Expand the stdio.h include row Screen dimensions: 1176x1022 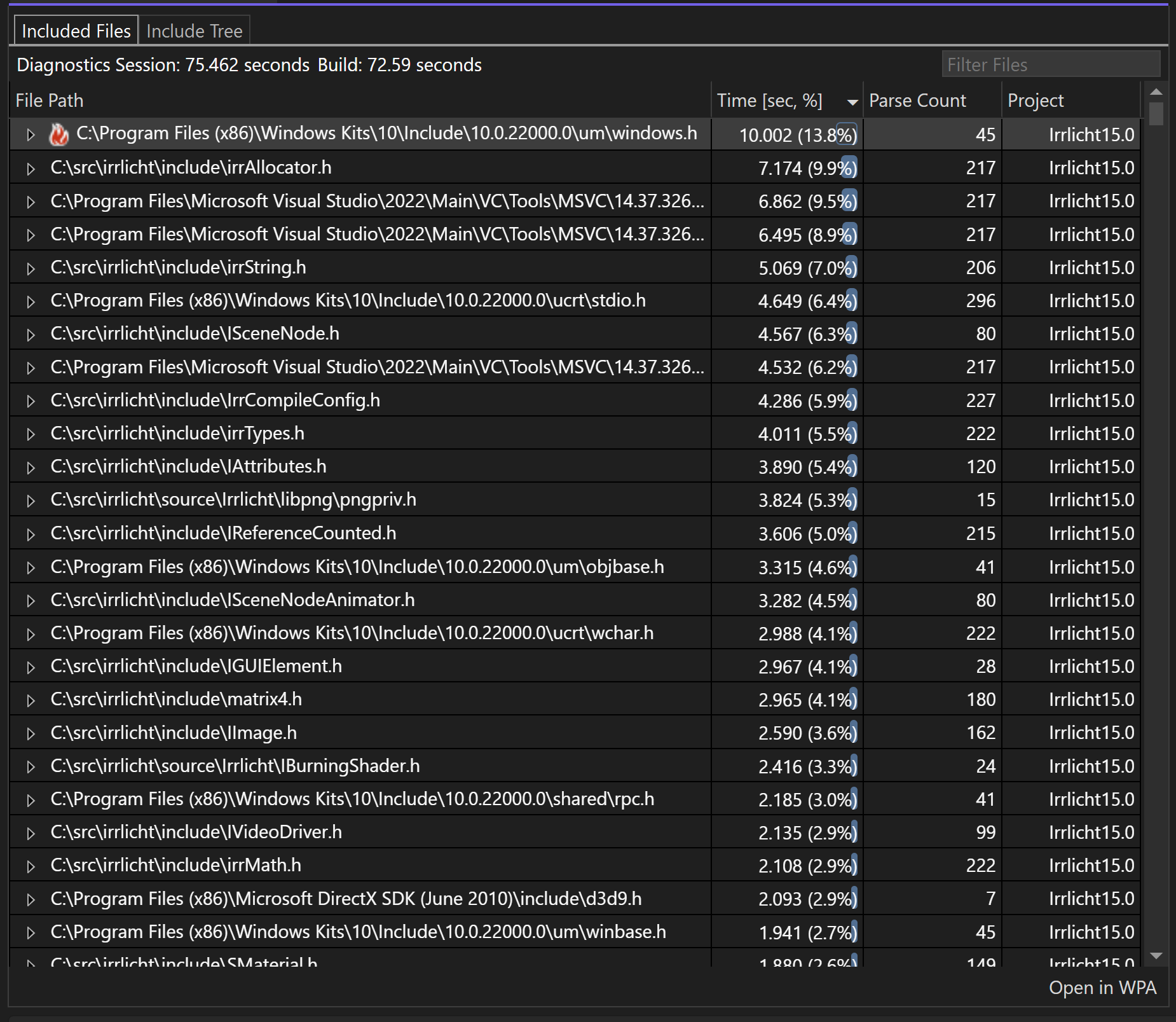tap(30, 301)
